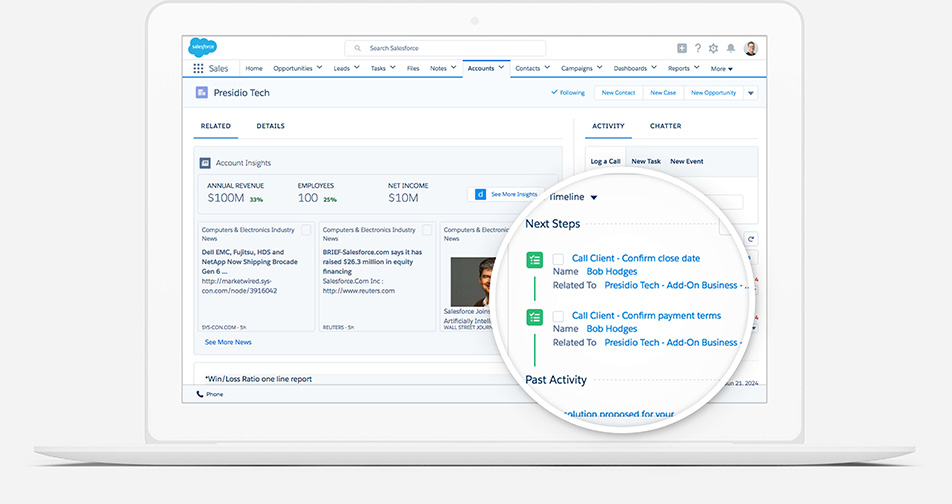Expand the Opportunities nav dropdown arrow
Screen dimensions: 952x504
pyautogui.click(x=319, y=68)
